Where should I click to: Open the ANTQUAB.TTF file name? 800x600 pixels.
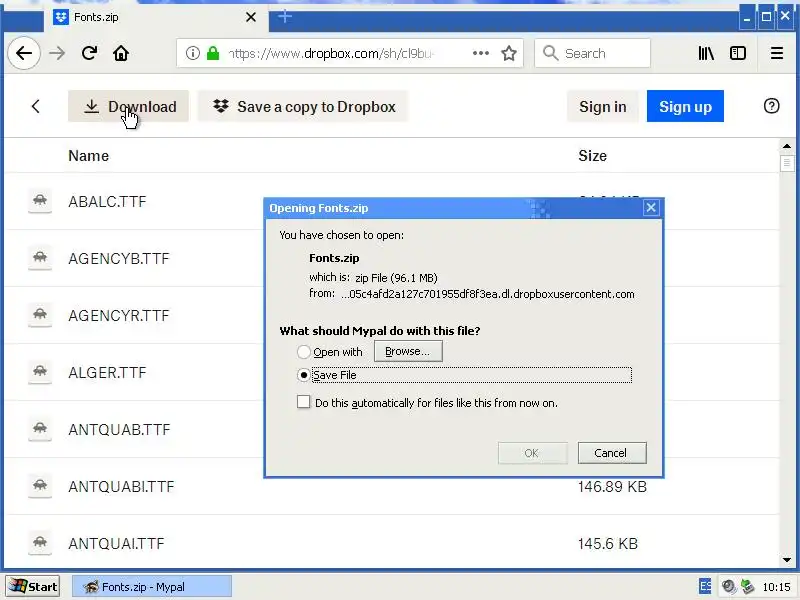coord(119,430)
